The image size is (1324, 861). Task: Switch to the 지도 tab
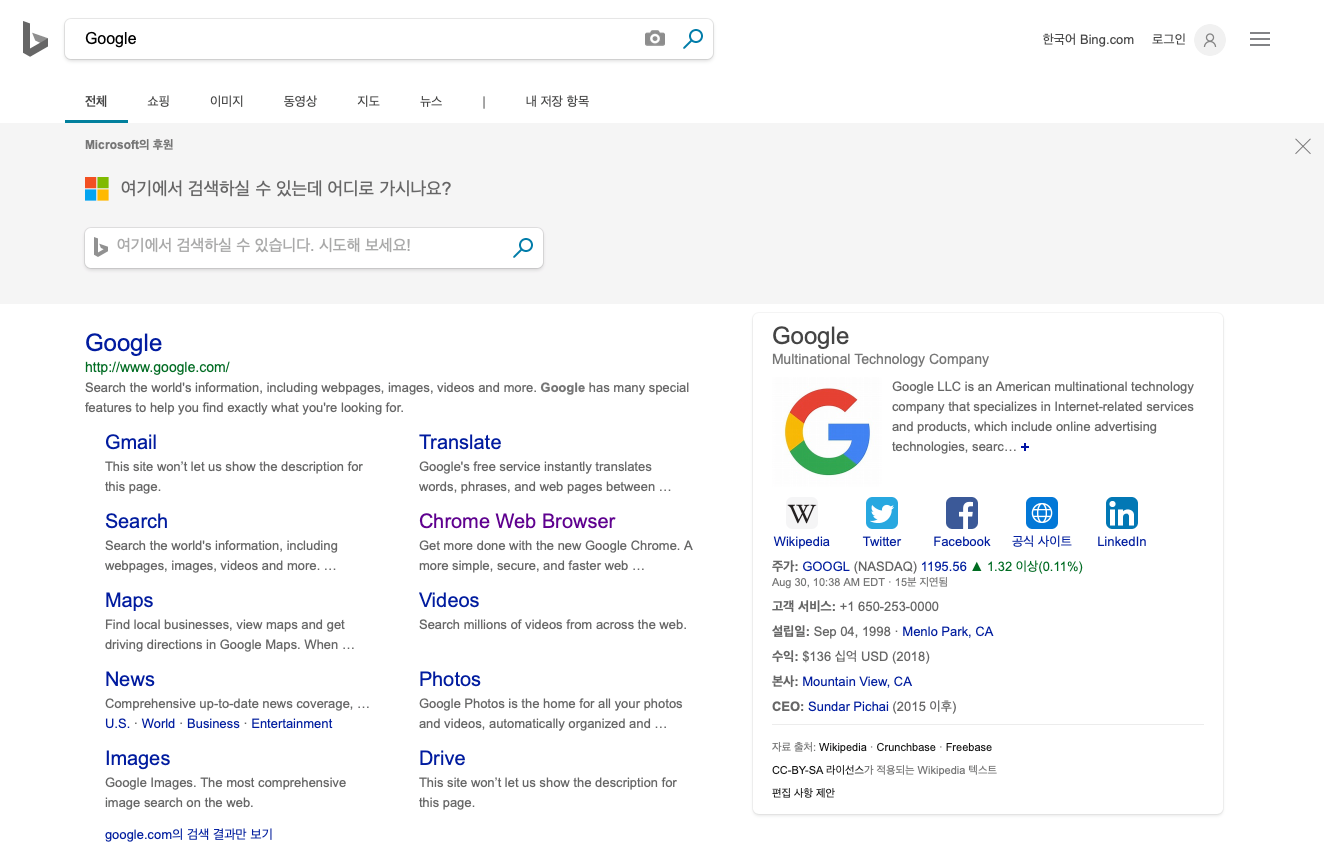(x=368, y=101)
